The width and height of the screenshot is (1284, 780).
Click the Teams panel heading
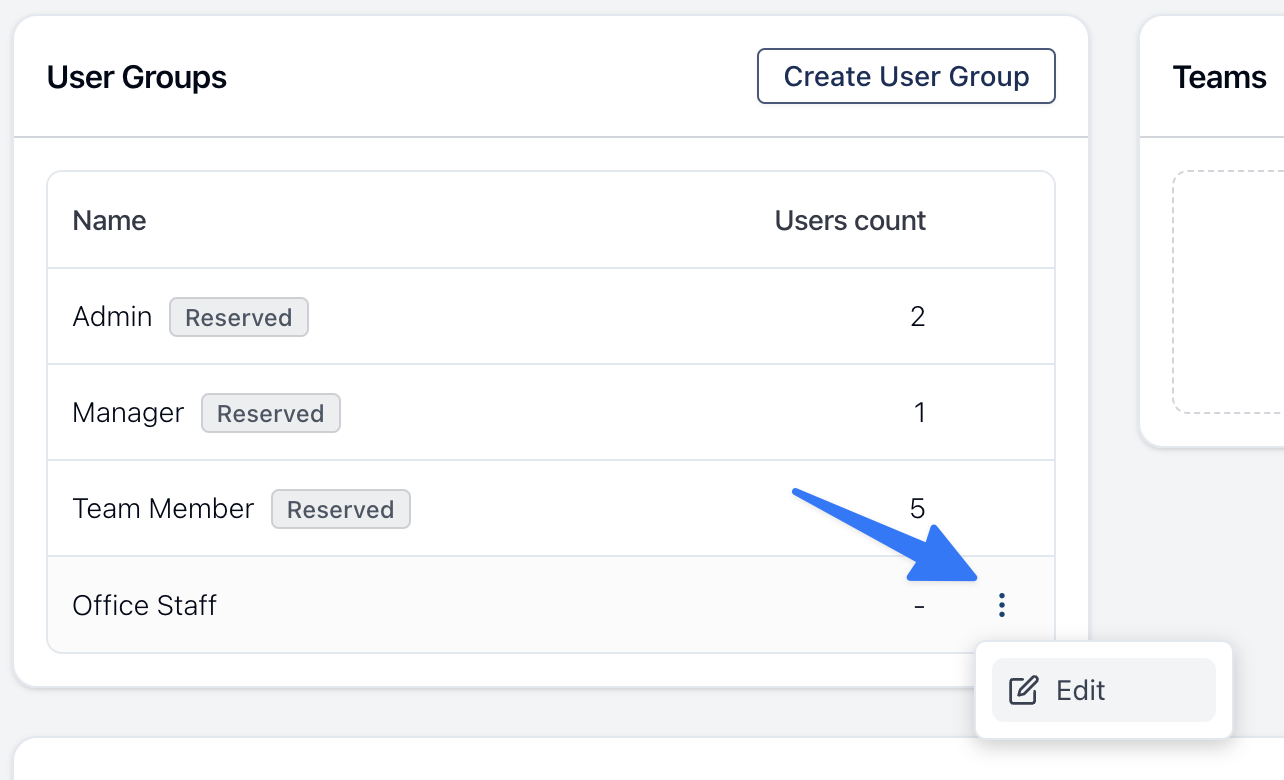click(x=1220, y=76)
